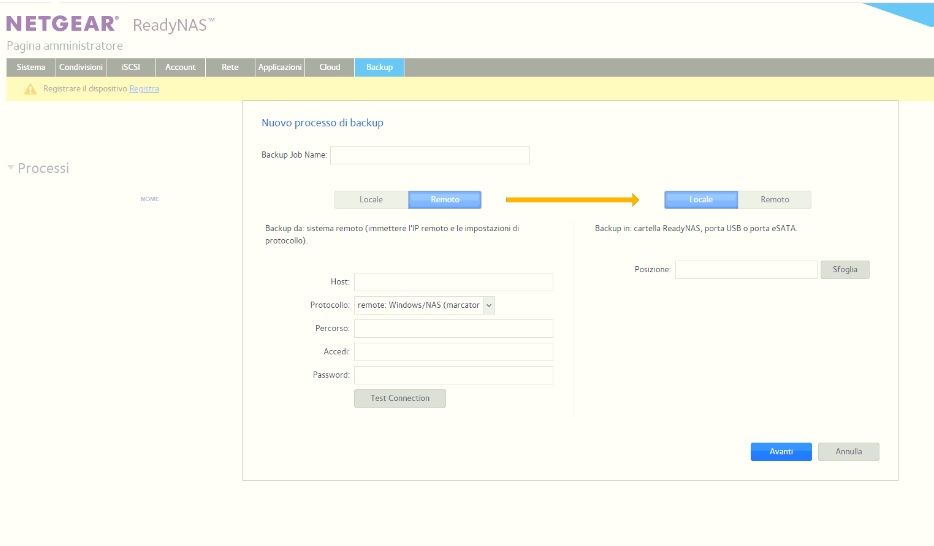
Task: Select Remoto as backup source
Action: 445,200
